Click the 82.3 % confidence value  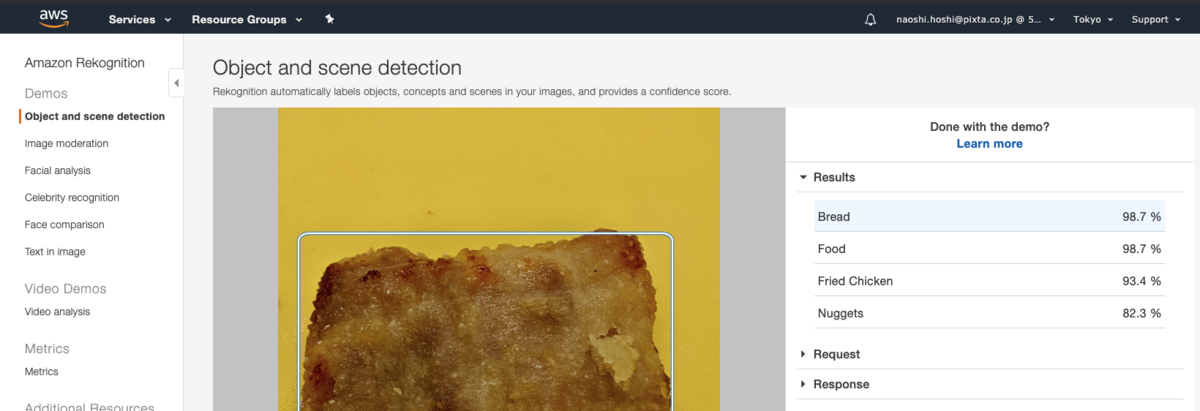[1141, 313]
